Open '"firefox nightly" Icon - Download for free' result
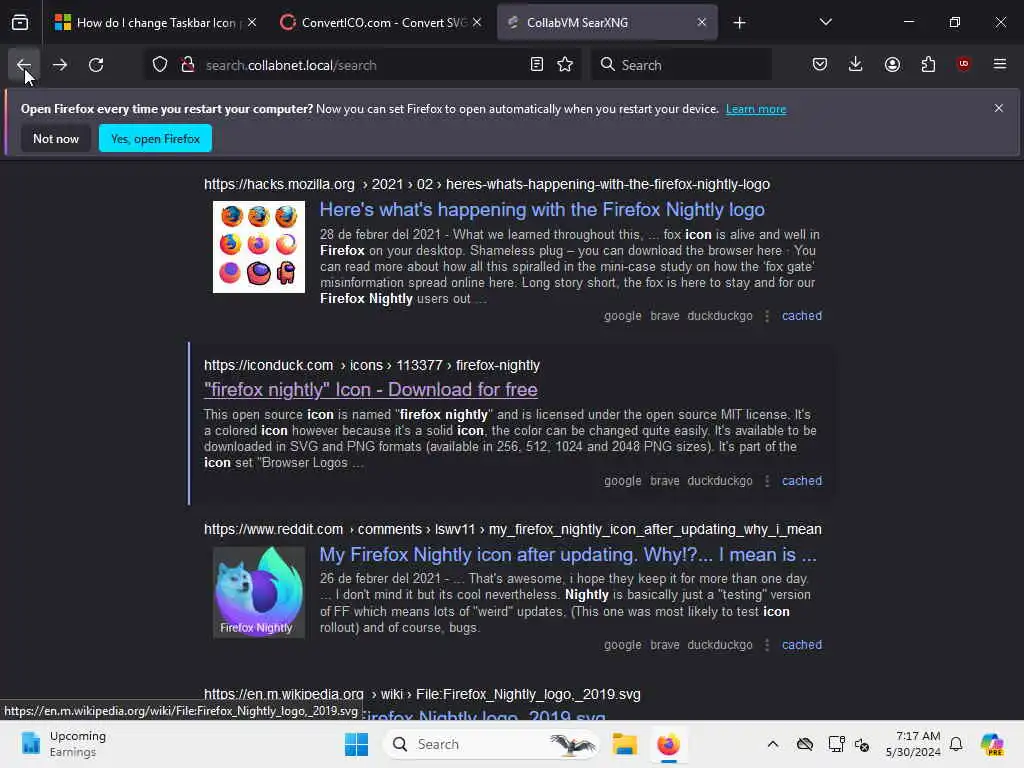Image resolution: width=1024 pixels, height=768 pixels. point(371,390)
